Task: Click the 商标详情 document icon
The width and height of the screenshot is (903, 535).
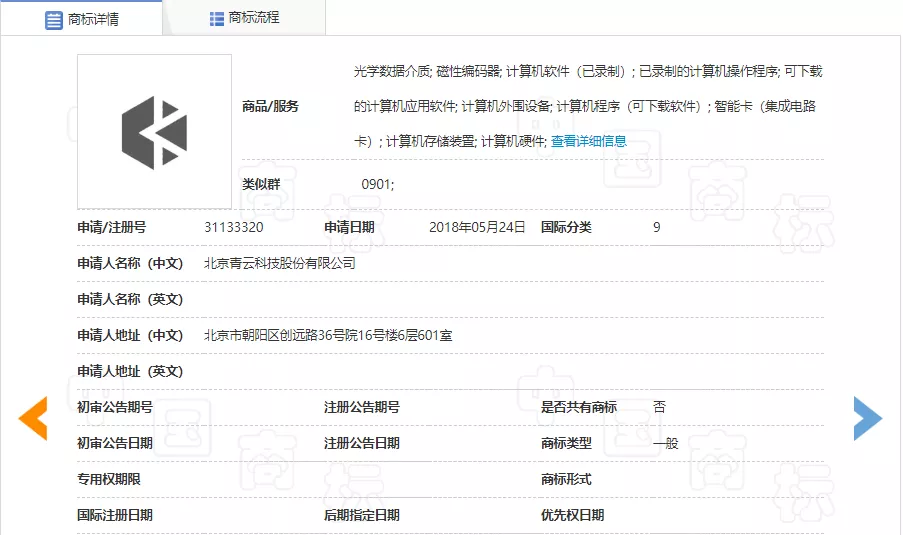Action: (x=54, y=20)
